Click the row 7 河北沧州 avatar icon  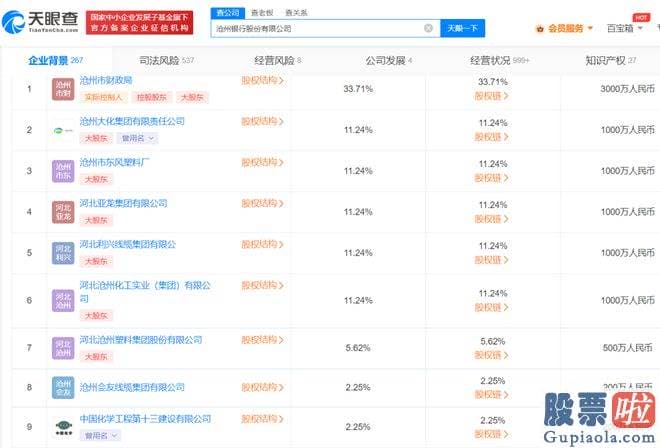[x=63, y=348]
